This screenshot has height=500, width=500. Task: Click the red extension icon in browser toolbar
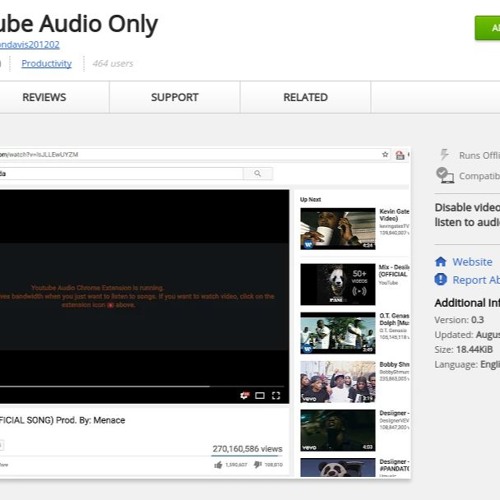tap(400, 155)
